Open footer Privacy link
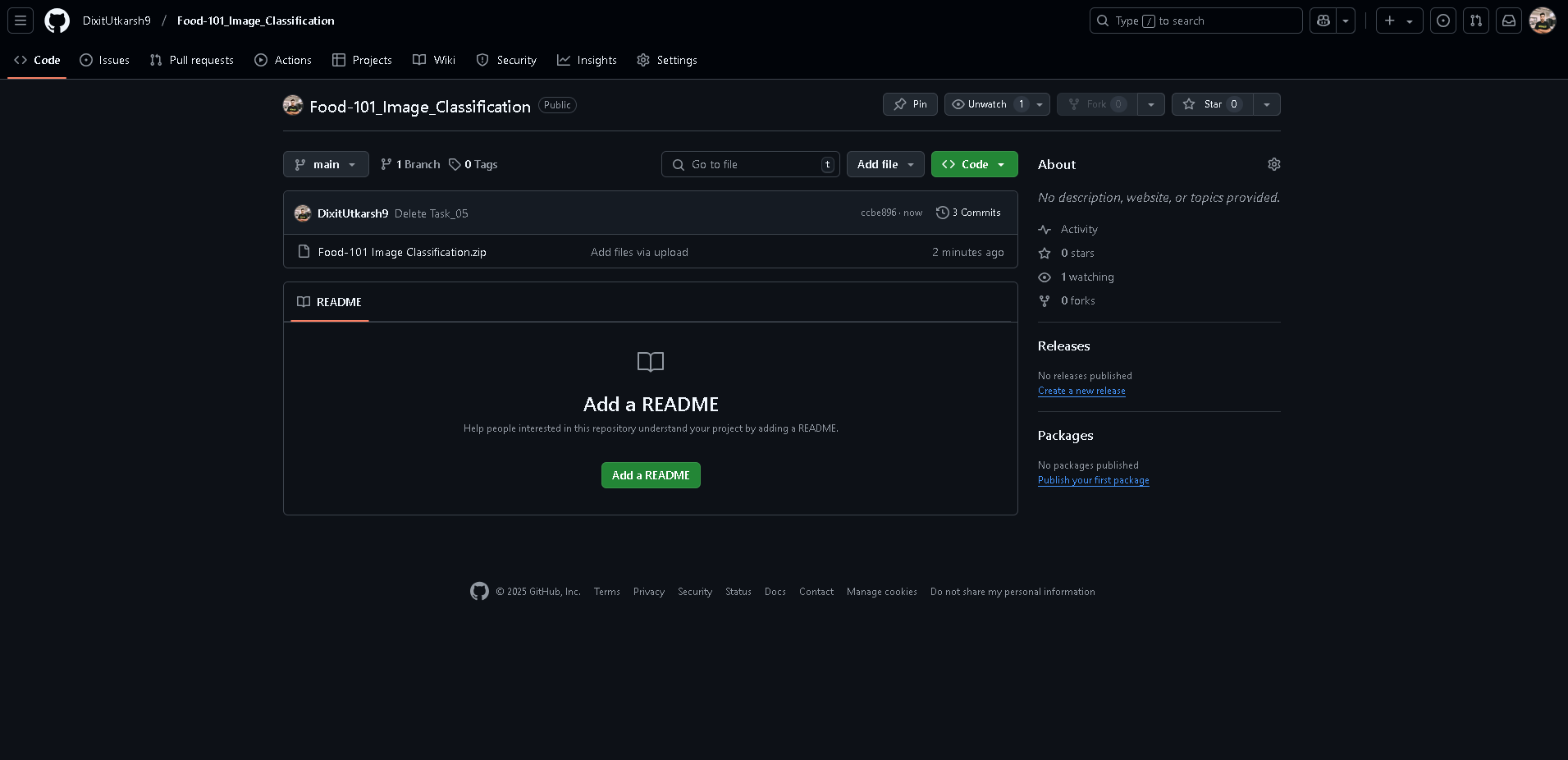The image size is (1568, 760). click(x=649, y=592)
